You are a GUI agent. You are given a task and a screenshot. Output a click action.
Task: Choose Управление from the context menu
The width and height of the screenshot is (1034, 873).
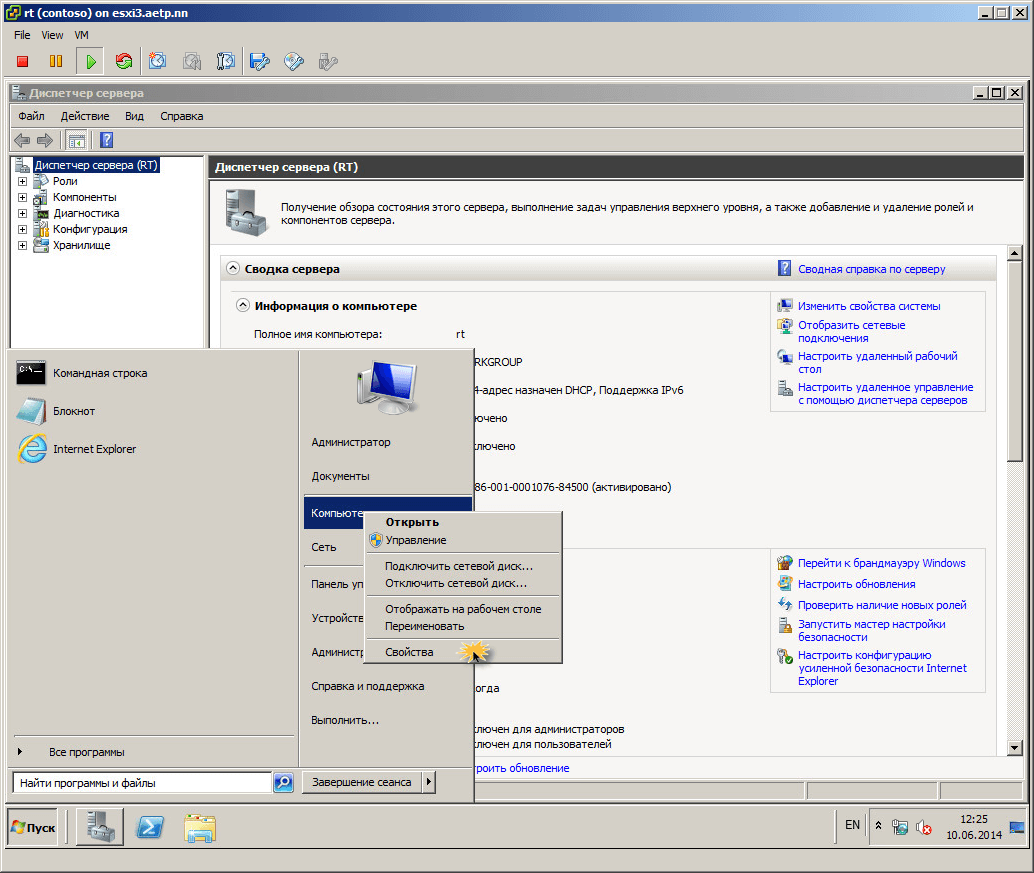[x=415, y=540]
